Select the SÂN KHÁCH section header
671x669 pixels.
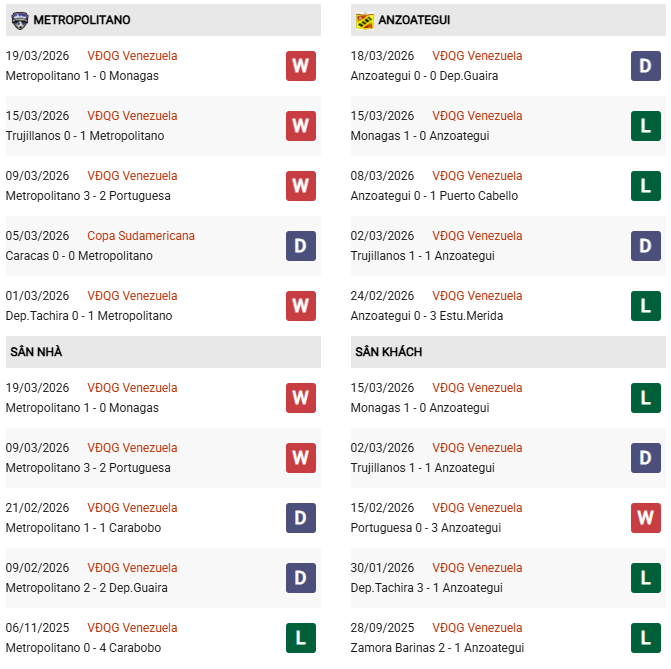[x=388, y=352]
